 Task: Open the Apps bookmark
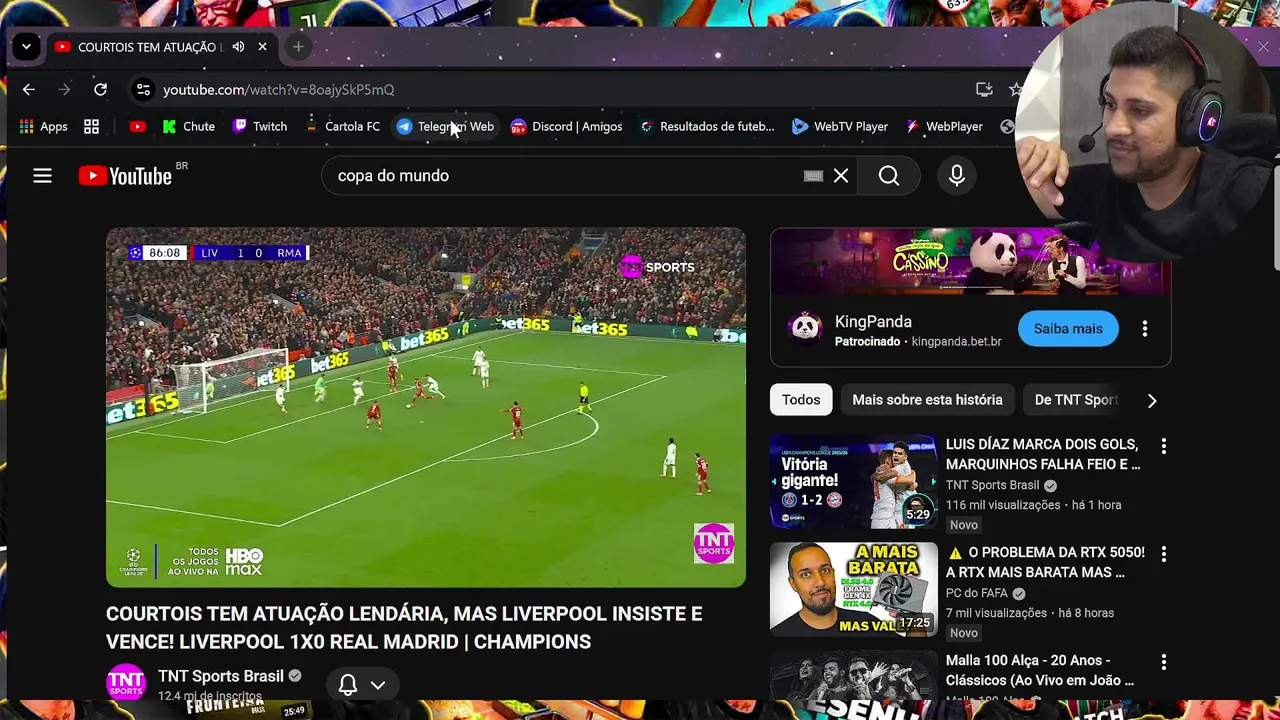43,127
